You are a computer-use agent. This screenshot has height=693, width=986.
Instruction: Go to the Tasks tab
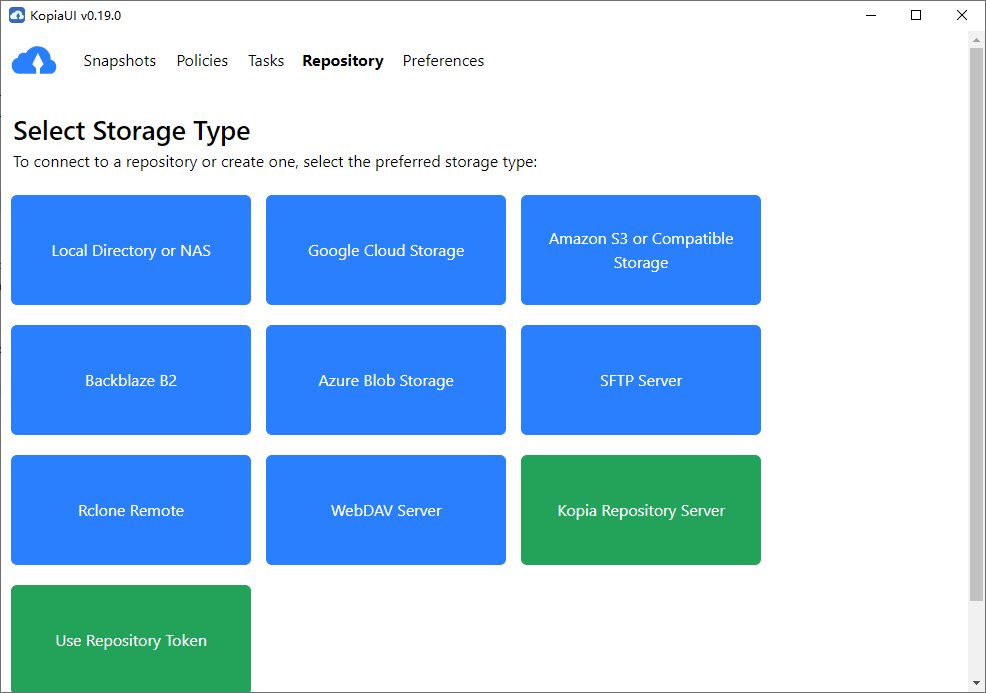click(x=266, y=61)
